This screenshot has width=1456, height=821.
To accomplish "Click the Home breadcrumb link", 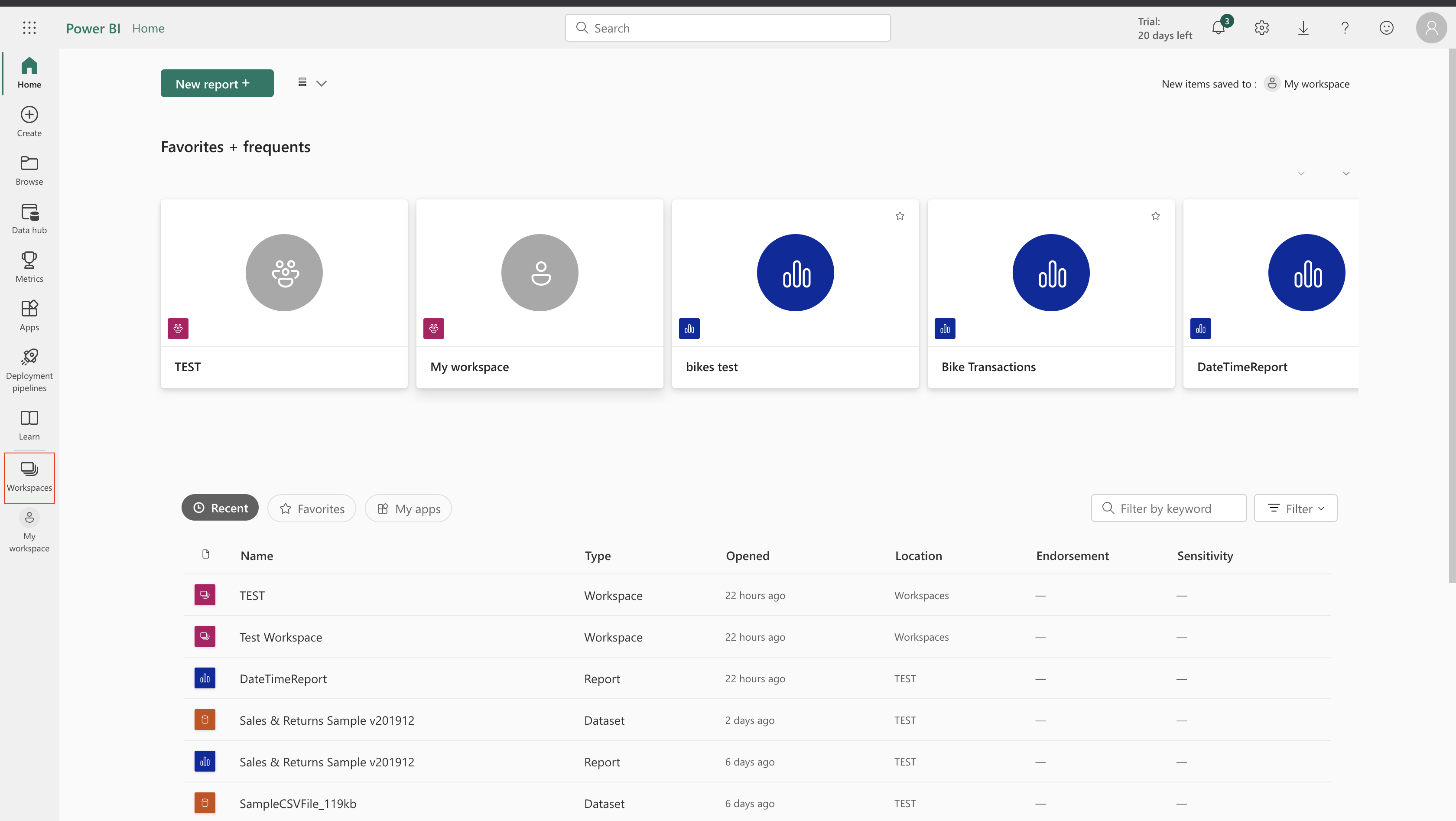I will [x=148, y=28].
